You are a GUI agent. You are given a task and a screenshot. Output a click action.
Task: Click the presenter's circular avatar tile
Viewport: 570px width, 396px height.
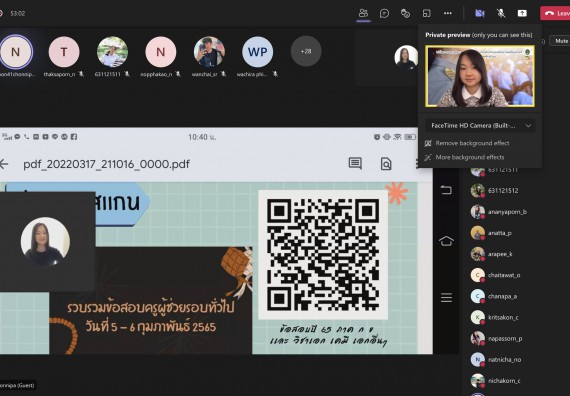[x=45, y=241]
